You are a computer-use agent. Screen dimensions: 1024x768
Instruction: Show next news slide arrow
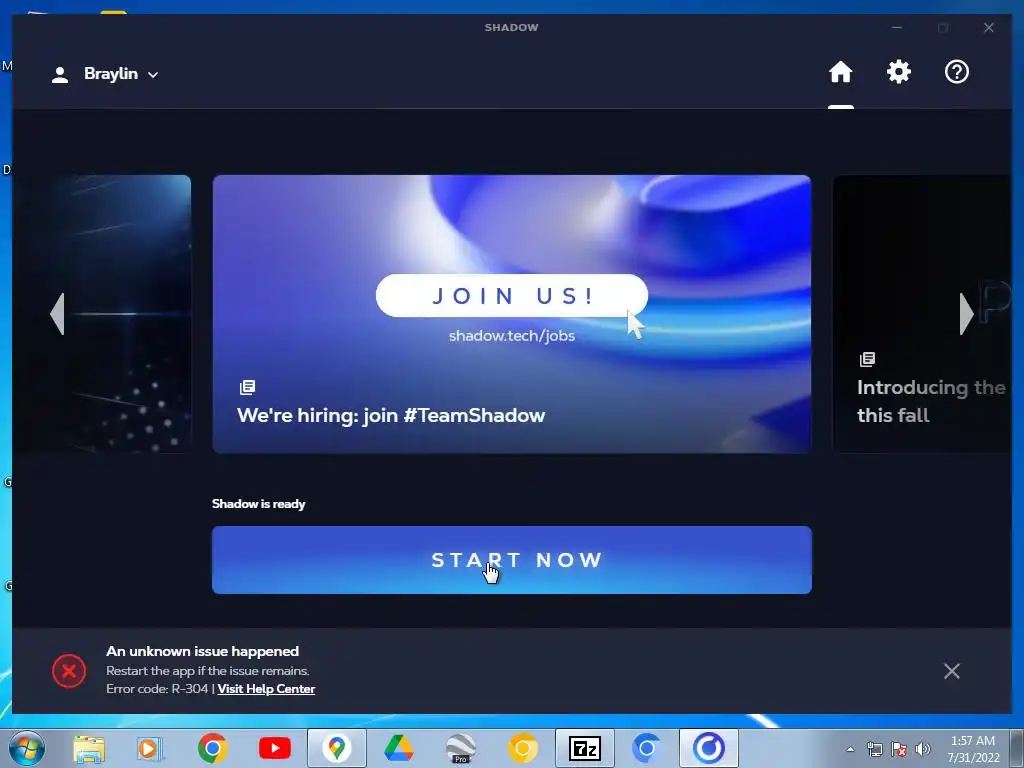[967, 314]
